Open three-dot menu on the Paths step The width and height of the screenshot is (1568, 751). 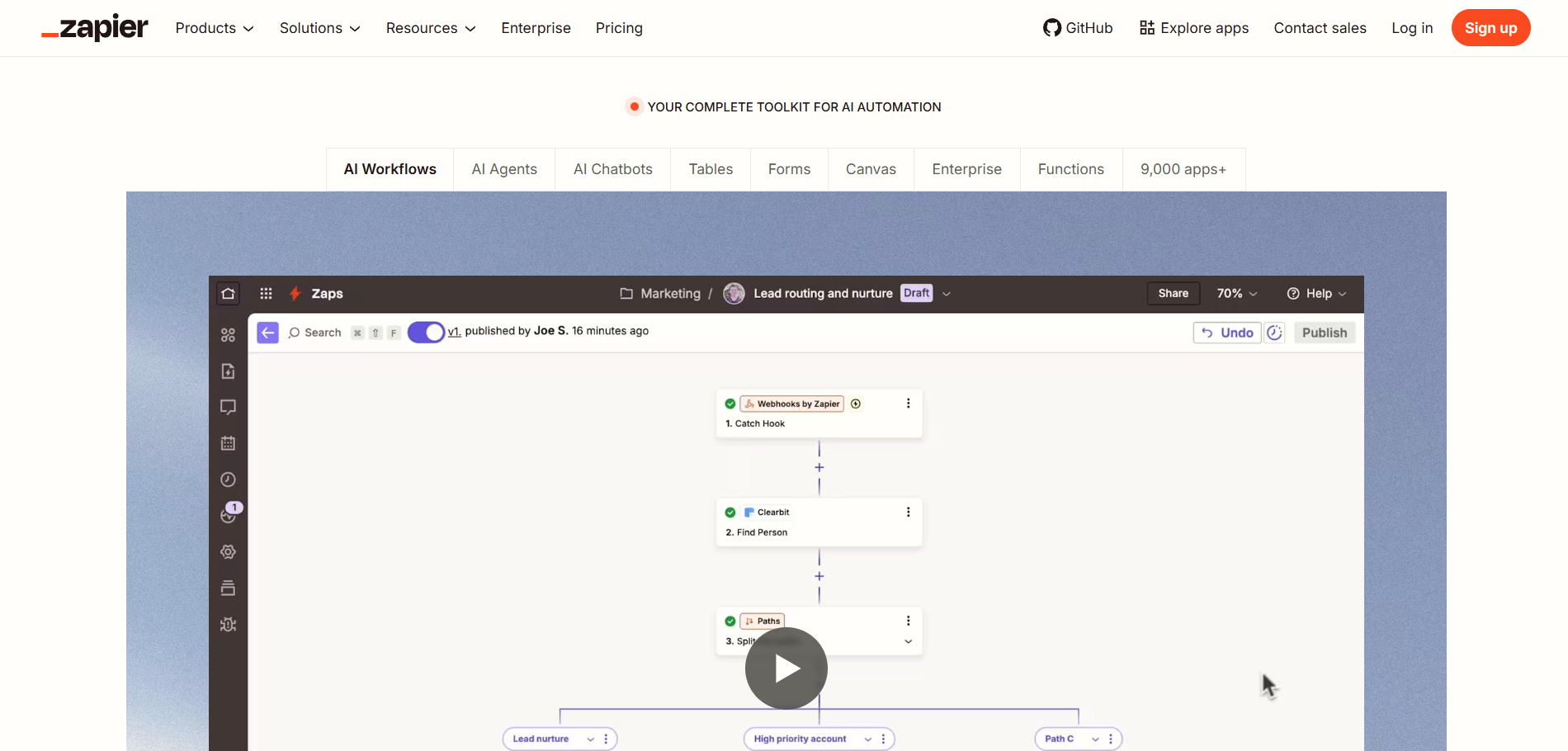coord(909,621)
